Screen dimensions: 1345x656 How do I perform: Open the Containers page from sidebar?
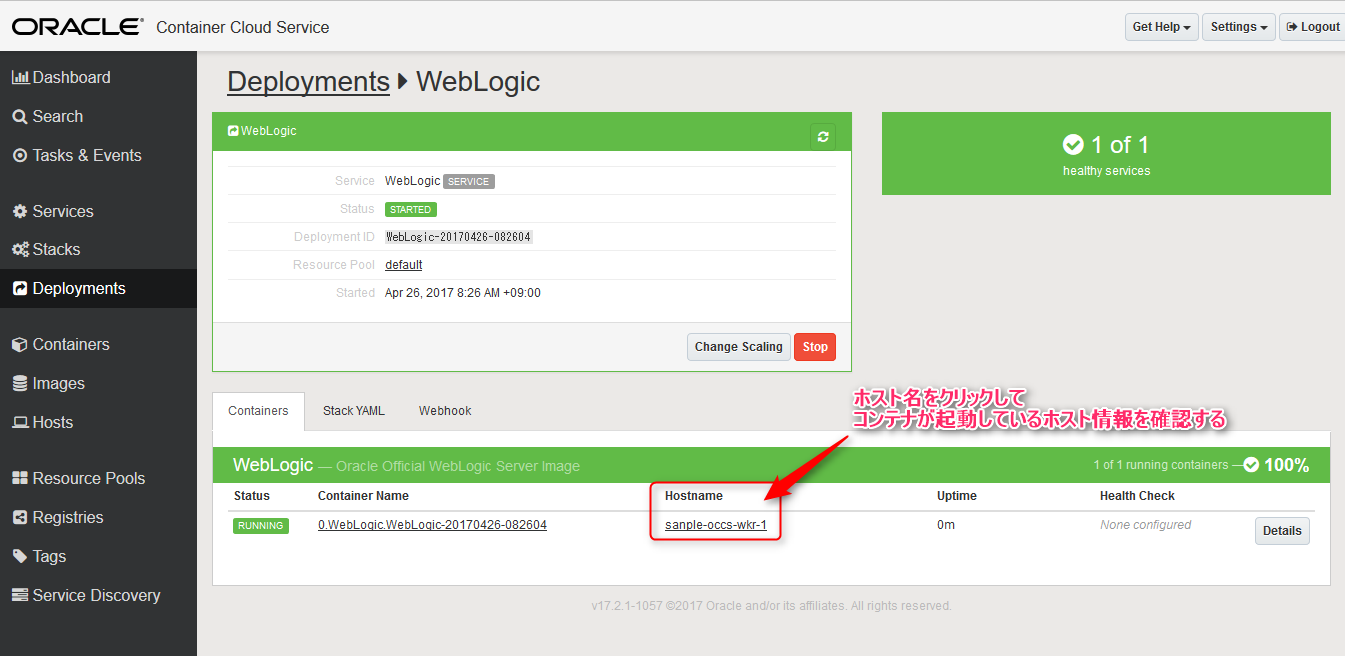pos(98,344)
